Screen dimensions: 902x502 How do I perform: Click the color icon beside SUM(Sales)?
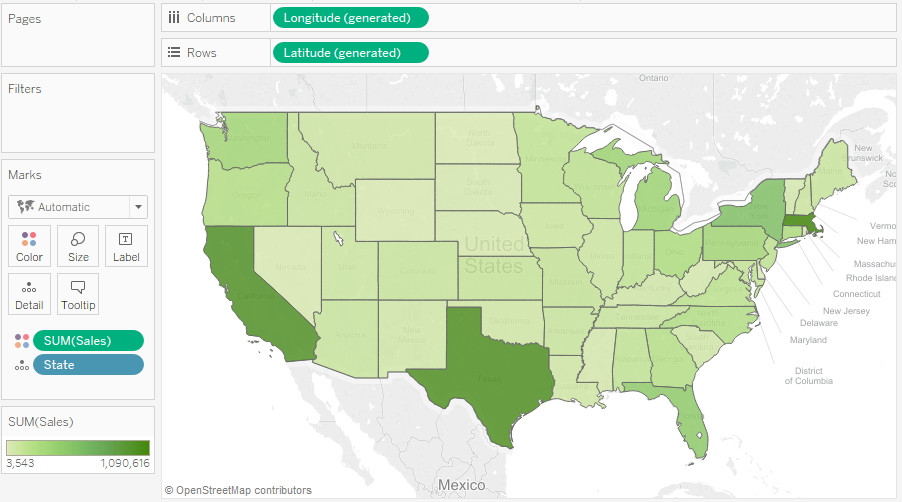click(x=22, y=341)
